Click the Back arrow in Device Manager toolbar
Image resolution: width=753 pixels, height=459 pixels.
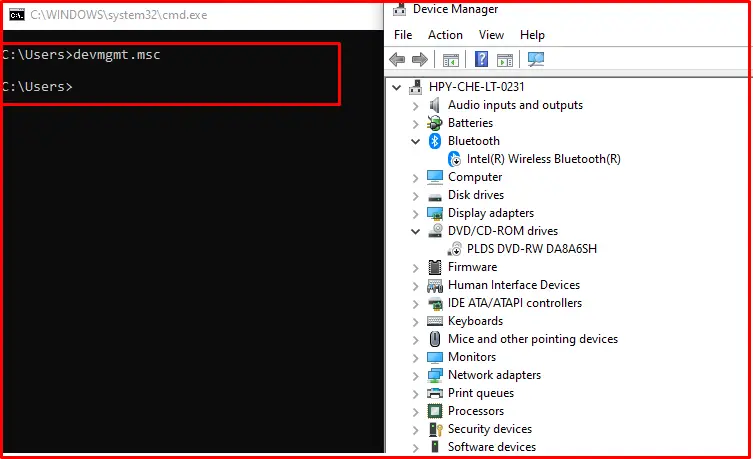coord(397,60)
